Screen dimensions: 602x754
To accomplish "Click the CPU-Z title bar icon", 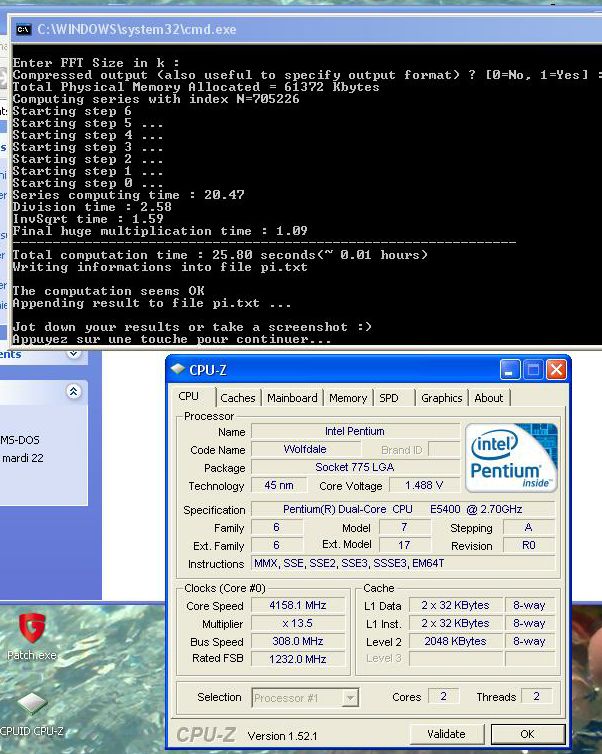I will (x=177, y=369).
